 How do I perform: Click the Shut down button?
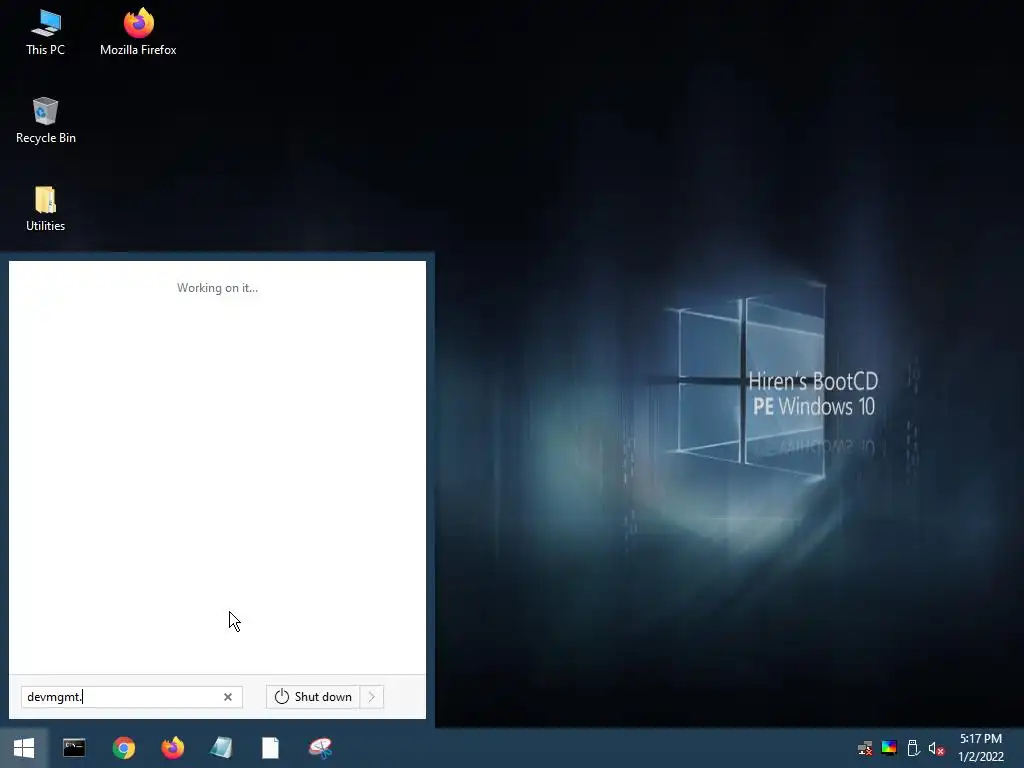pyautogui.click(x=313, y=697)
